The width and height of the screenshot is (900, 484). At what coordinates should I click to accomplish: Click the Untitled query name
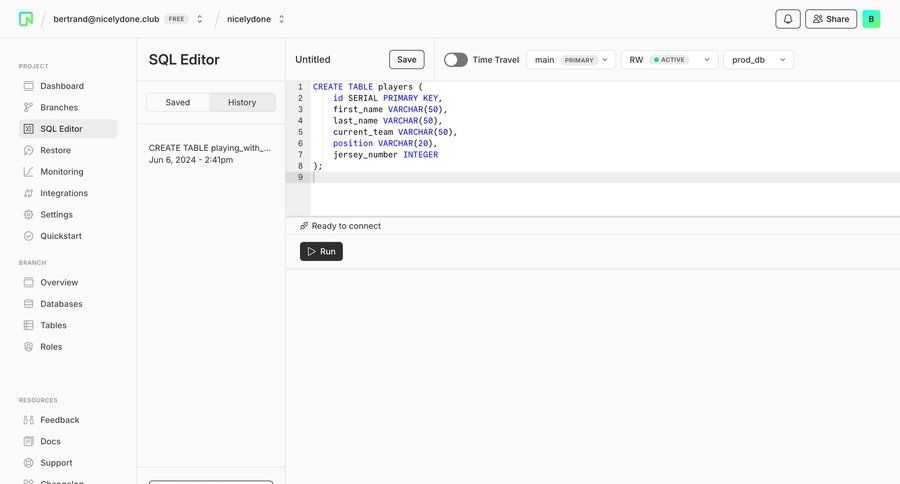(313, 60)
